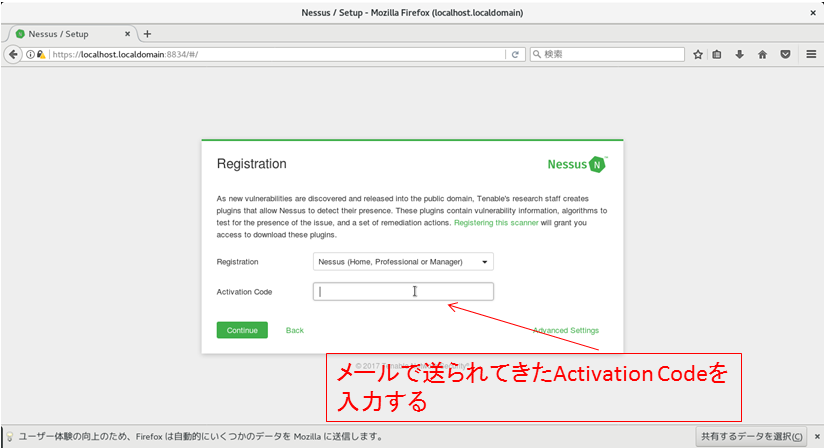Focus the URL address bar
825x448 pixels.
(x=276, y=54)
